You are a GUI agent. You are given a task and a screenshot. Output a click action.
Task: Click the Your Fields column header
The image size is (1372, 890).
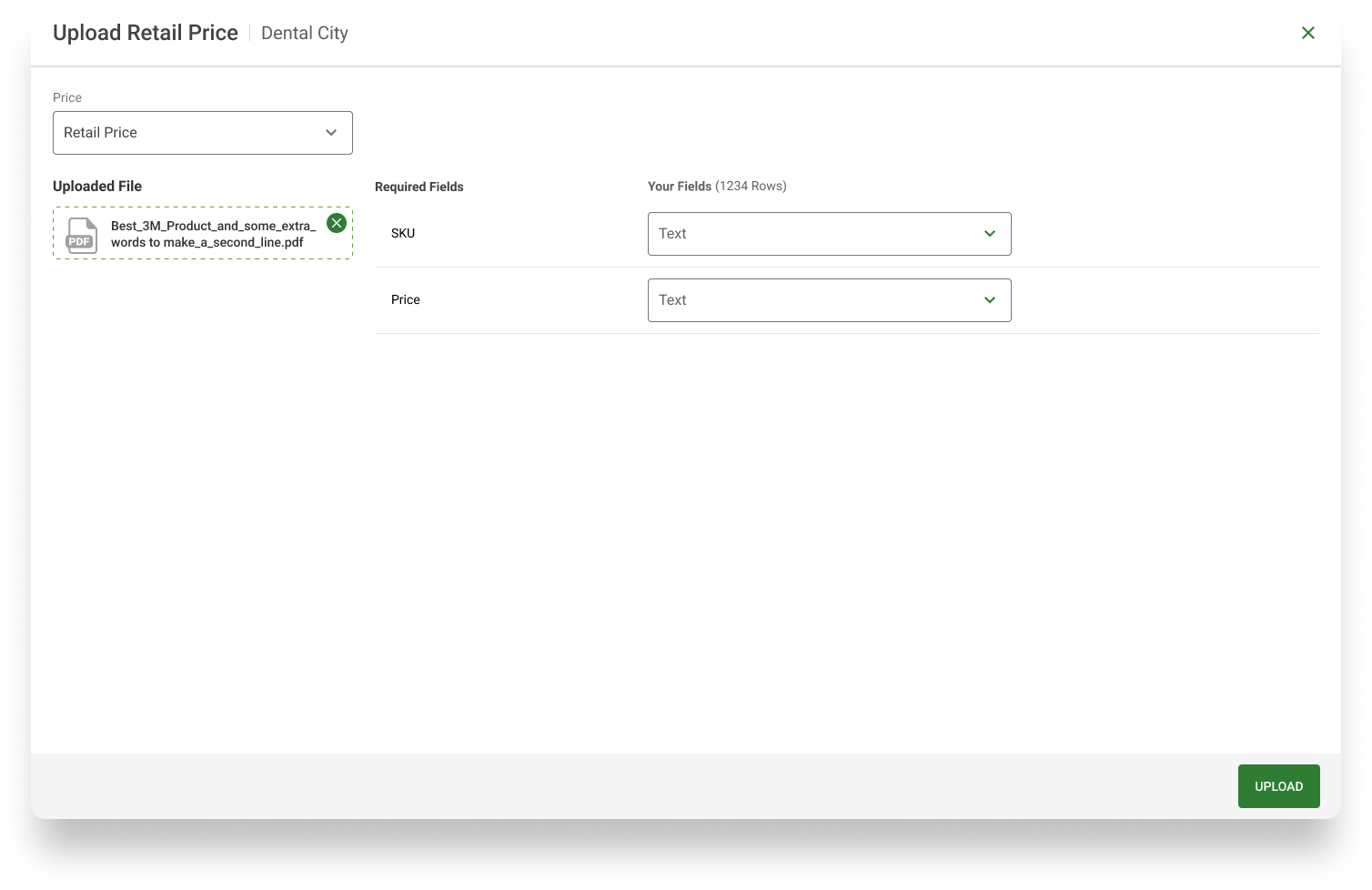coord(717,187)
